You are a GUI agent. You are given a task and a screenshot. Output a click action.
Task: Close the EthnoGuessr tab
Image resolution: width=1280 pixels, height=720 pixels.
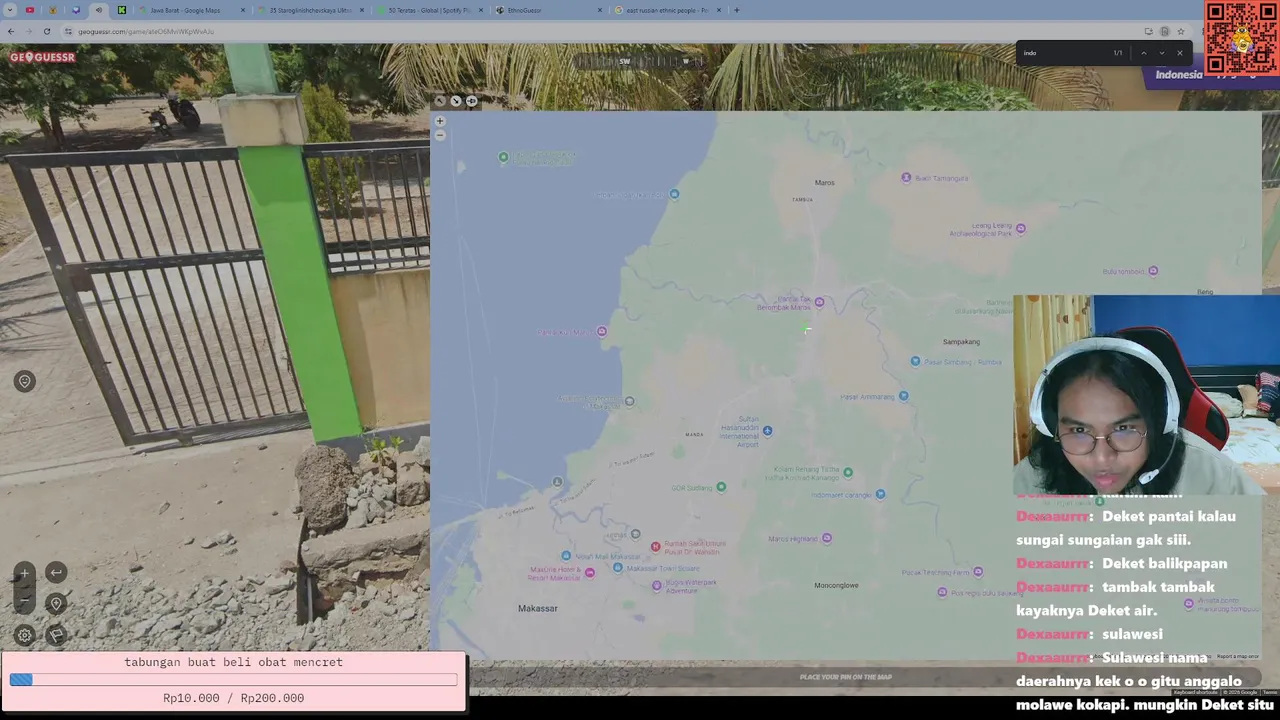point(600,10)
